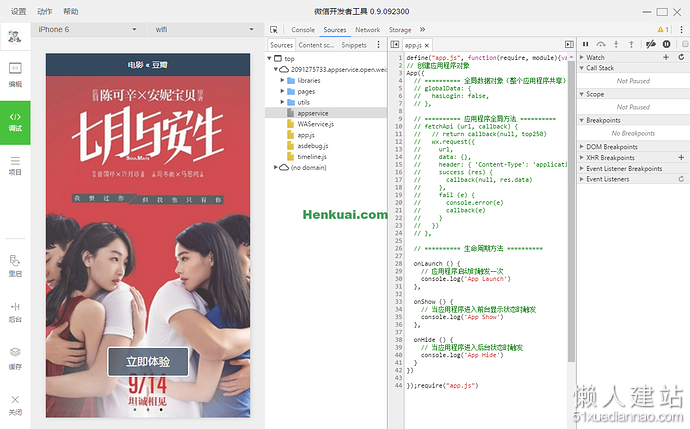The height and width of the screenshot is (429, 690).
Task: Click line number 28 in gutter
Action: click(398, 264)
